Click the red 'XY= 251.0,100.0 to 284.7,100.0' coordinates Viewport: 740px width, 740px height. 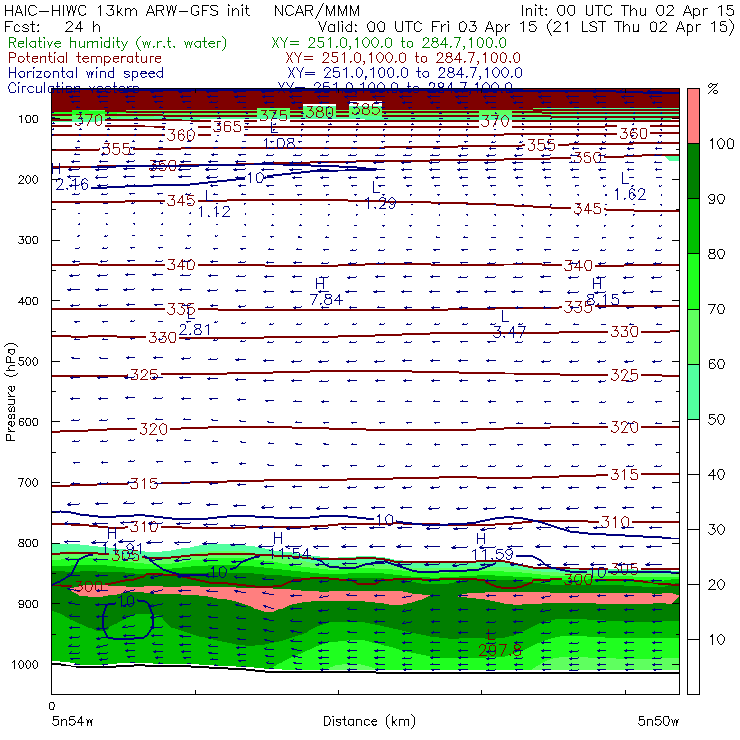click(x=403, y=58)
